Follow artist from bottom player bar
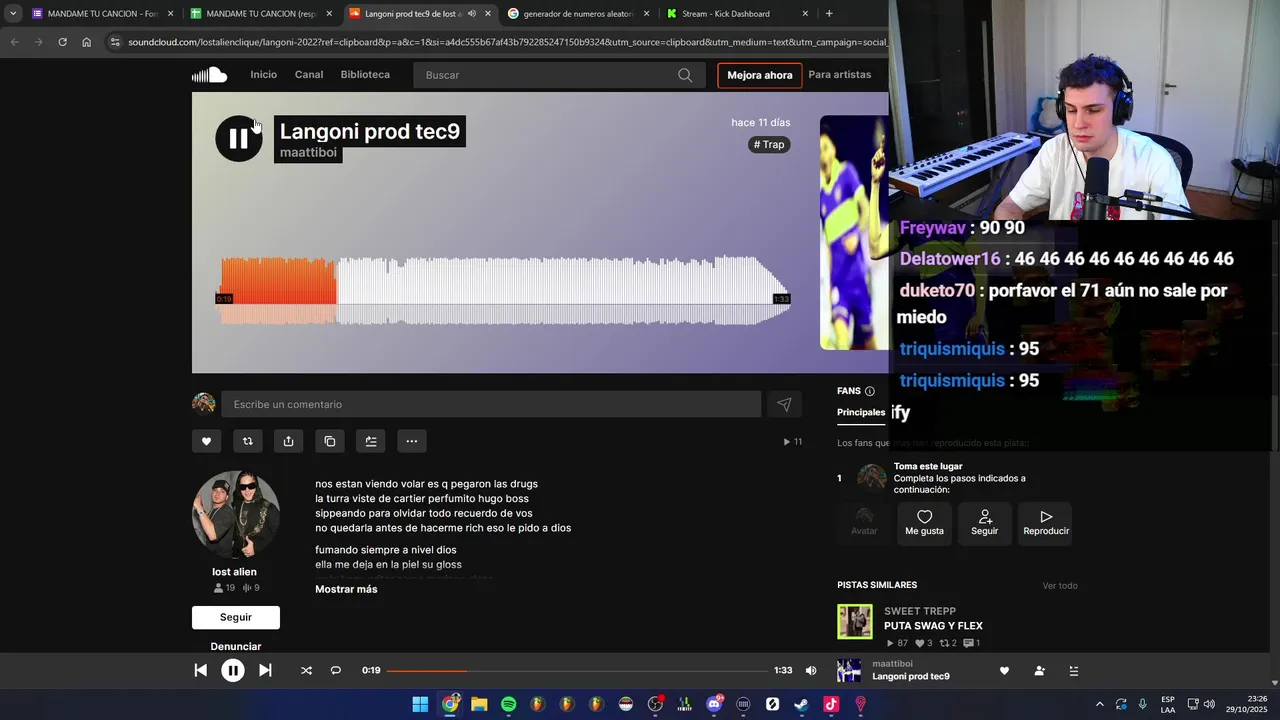This screenshot has width=1280, height=720. (x=1040, y=671)
